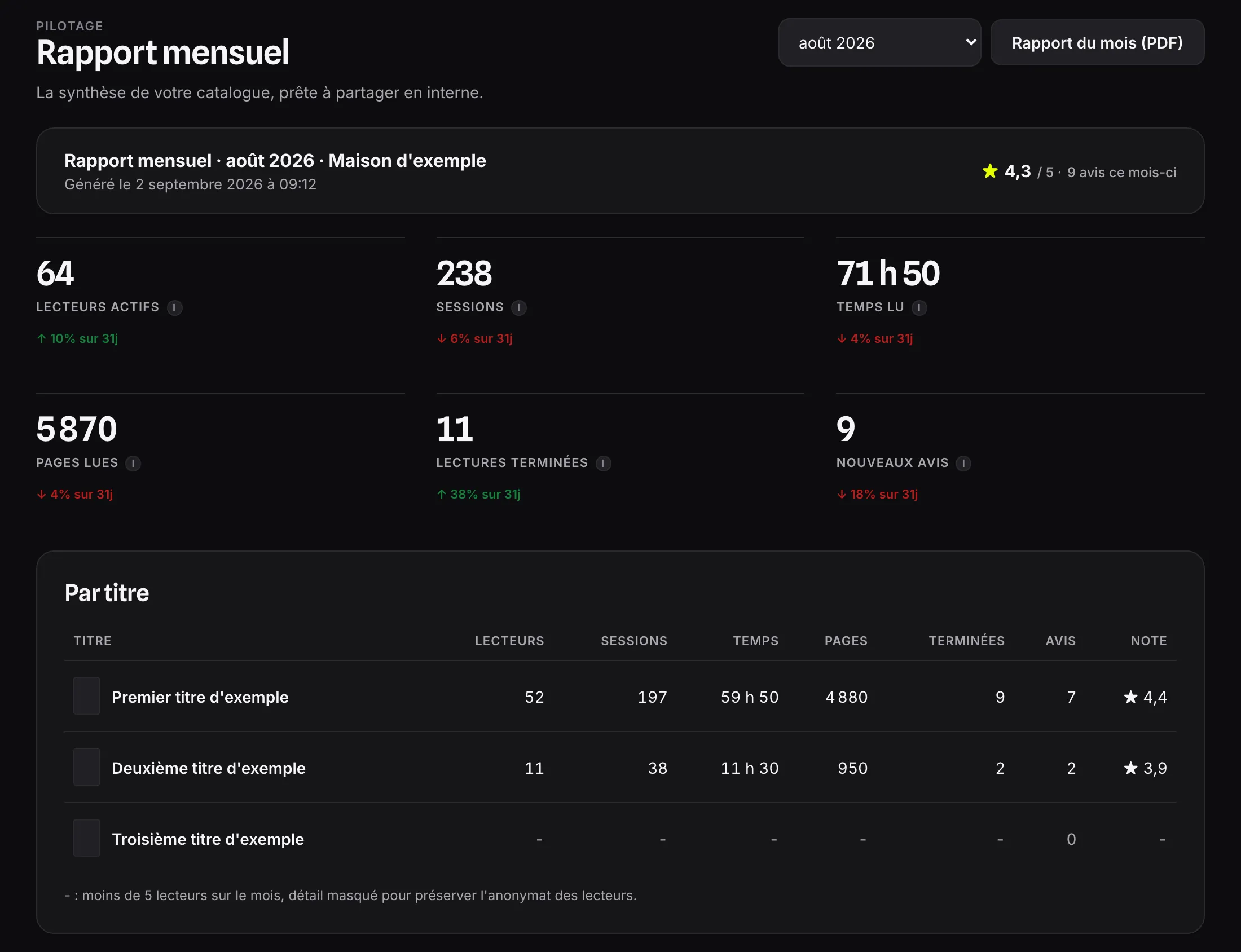Show info icon next to Sessions

(518, 308)
